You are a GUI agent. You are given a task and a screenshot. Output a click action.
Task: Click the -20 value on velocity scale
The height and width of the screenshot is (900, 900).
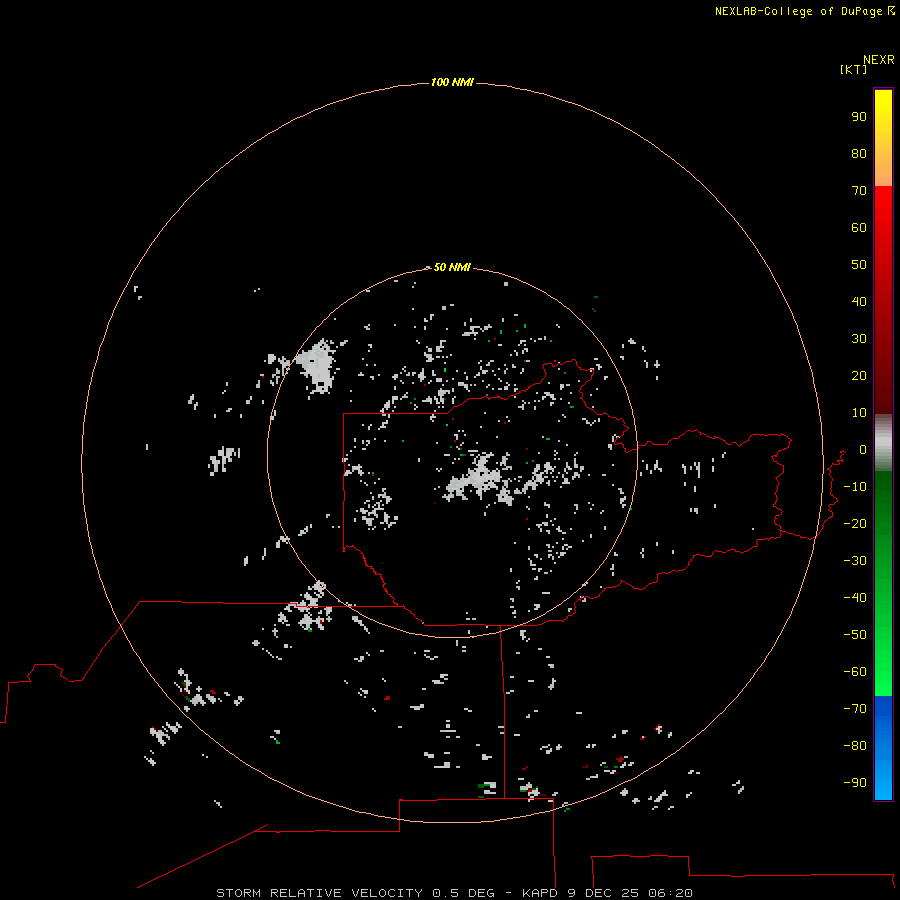point(855,523)
